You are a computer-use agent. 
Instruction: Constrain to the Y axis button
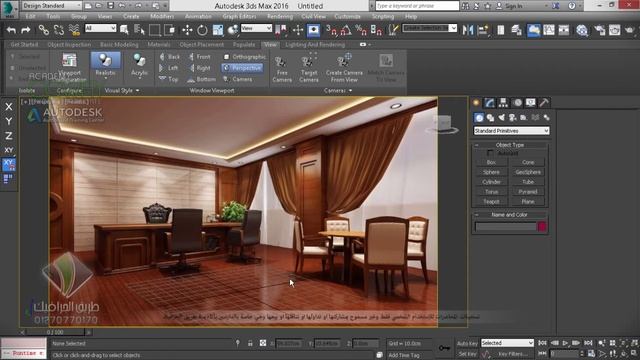[9, 121]
